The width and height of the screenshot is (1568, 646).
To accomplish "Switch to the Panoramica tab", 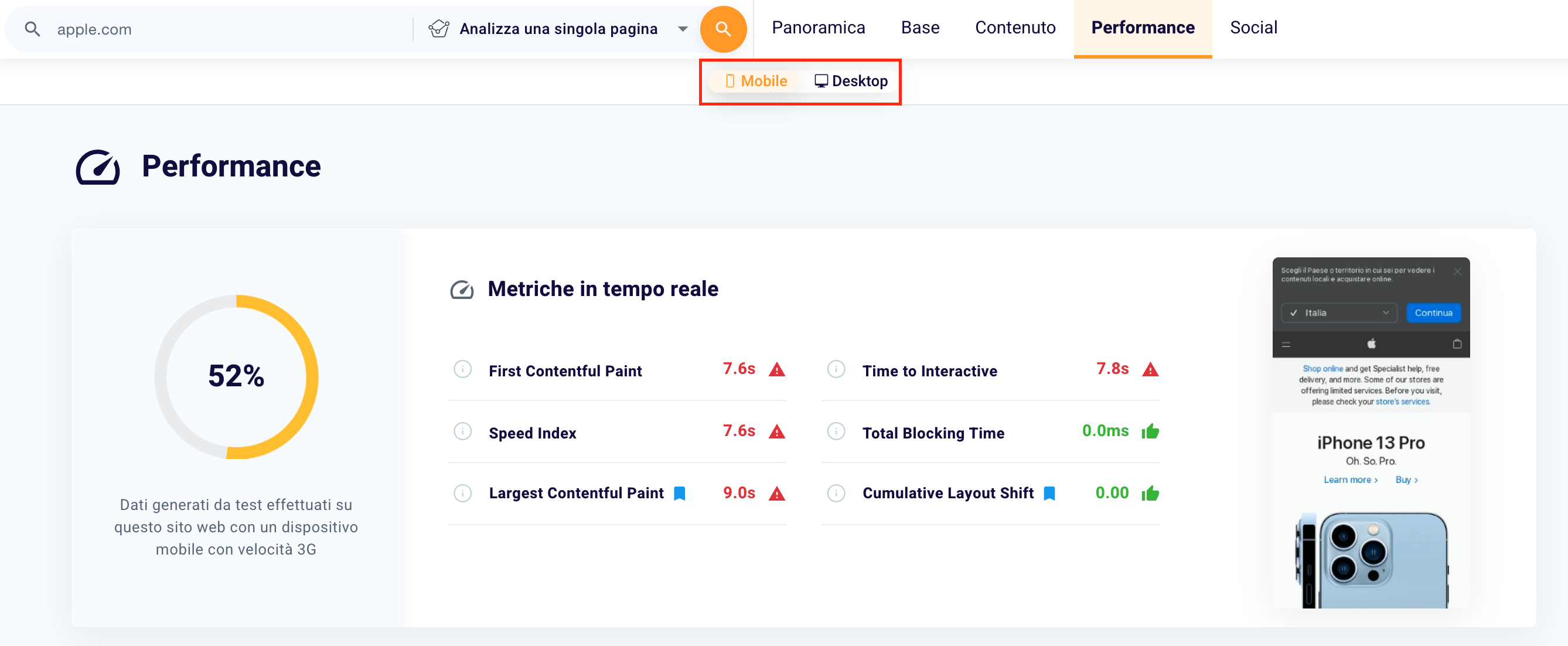I will click(818, 28).
